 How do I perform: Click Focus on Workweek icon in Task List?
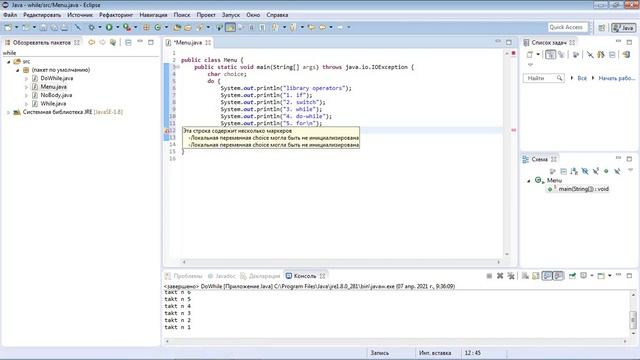pos(576,54)
